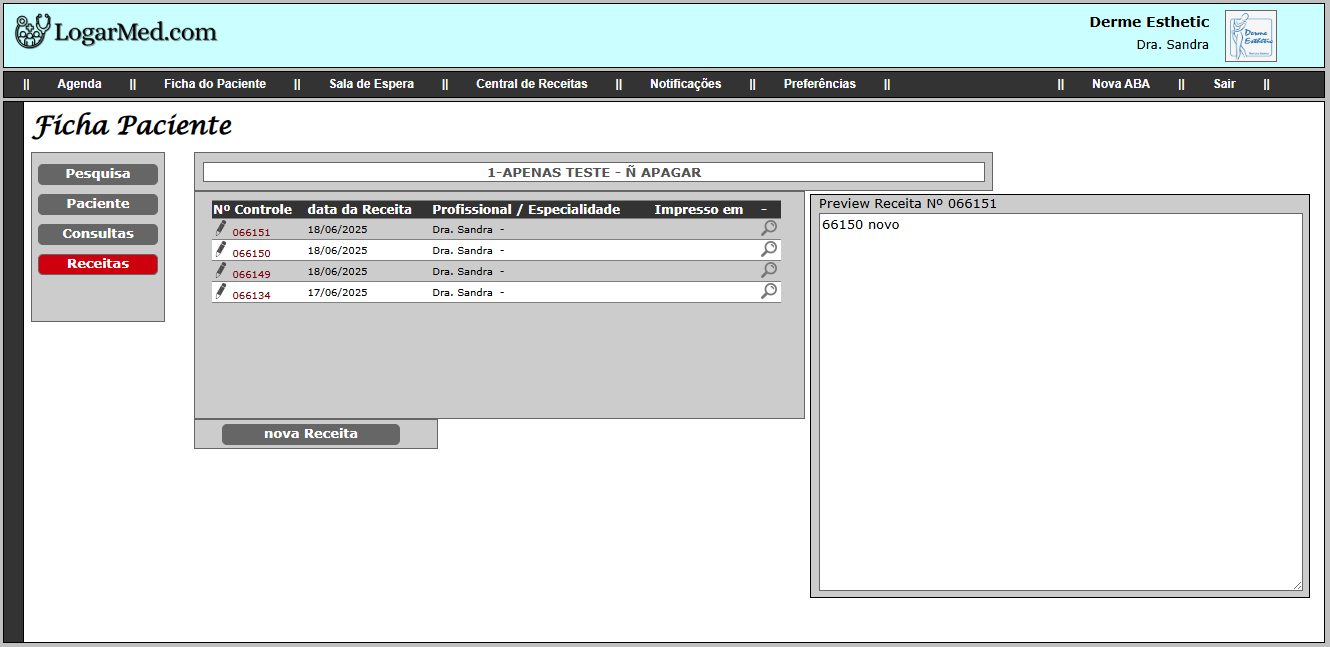Click the edit pencil for receita 066134
The image size is (1330, 647).
[x=221, y=292]
